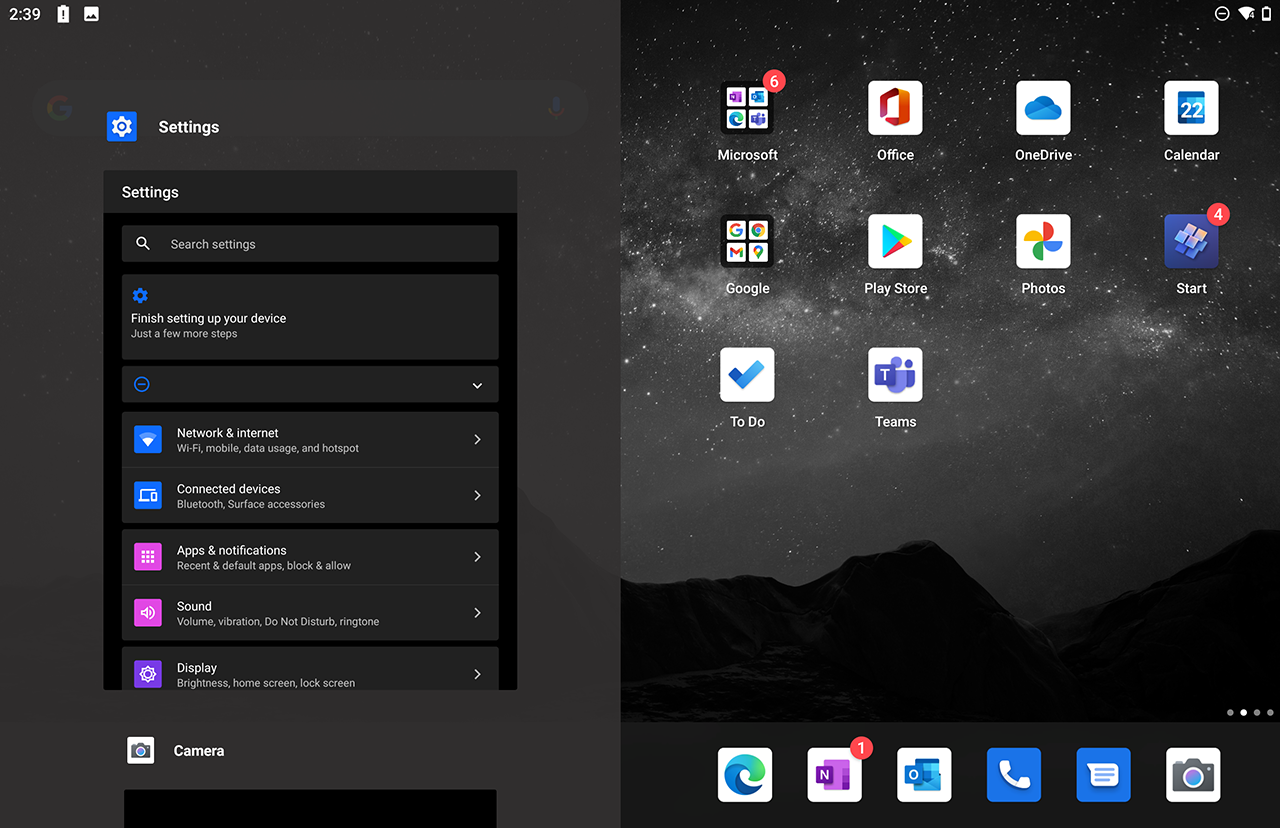Click the Connected devices icon

[148, 496]
